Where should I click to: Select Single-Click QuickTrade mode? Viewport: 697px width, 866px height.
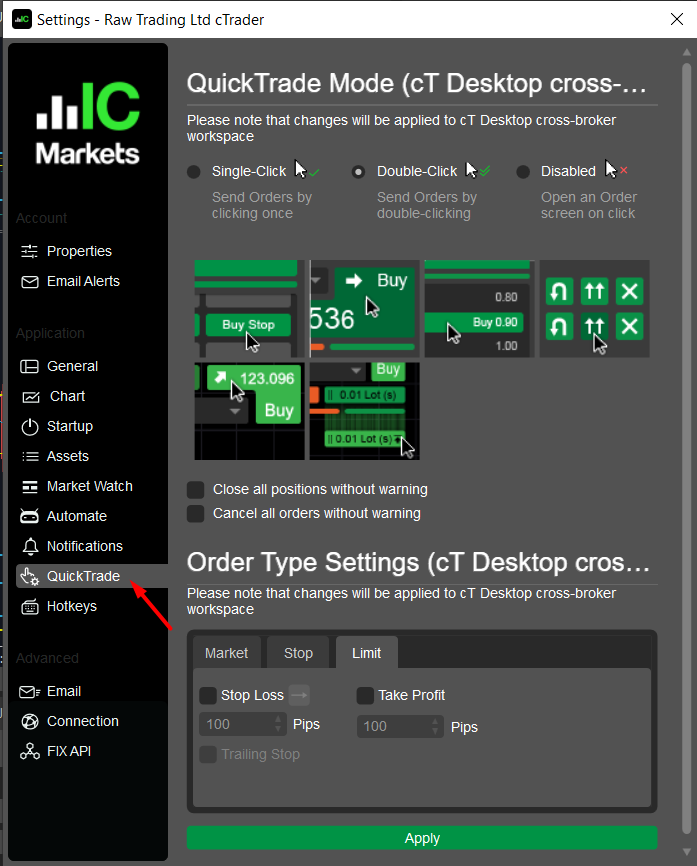pyautogui.click(x=194, y=172)
